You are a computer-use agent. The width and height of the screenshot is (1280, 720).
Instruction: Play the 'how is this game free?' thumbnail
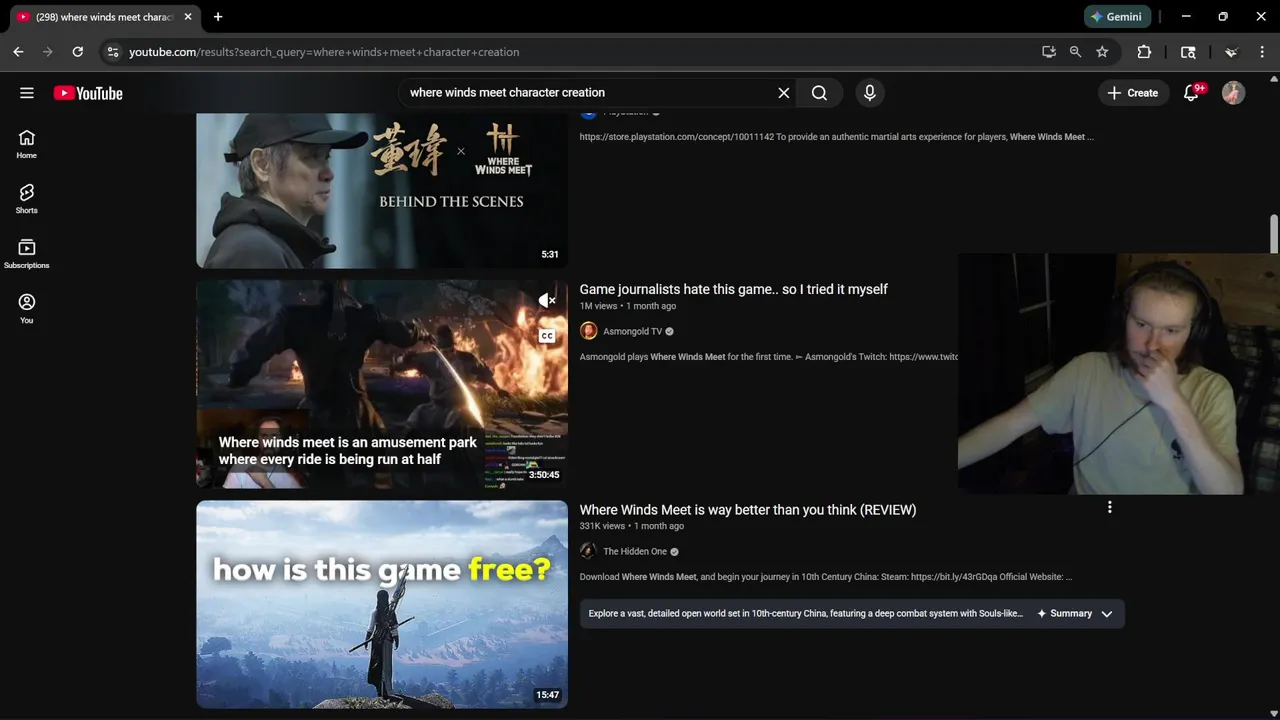point(382,604)
